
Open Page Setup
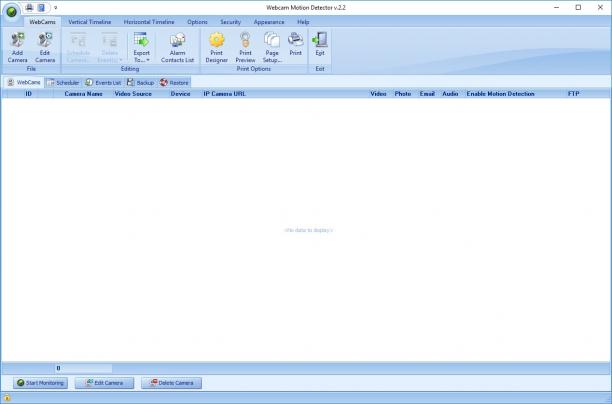point(272,48)
